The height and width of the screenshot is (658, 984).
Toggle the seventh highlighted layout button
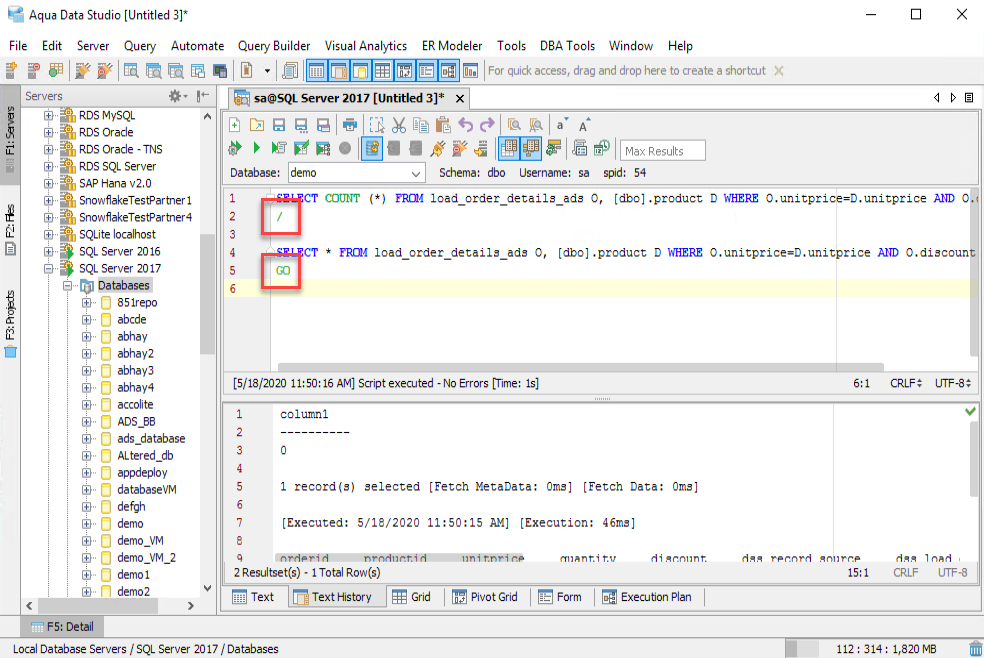(x=449, y=71)
